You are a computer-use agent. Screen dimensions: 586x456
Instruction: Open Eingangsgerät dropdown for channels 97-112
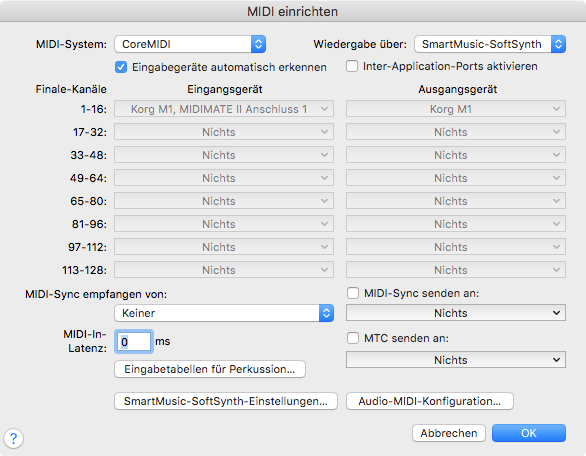click(224, 247)
